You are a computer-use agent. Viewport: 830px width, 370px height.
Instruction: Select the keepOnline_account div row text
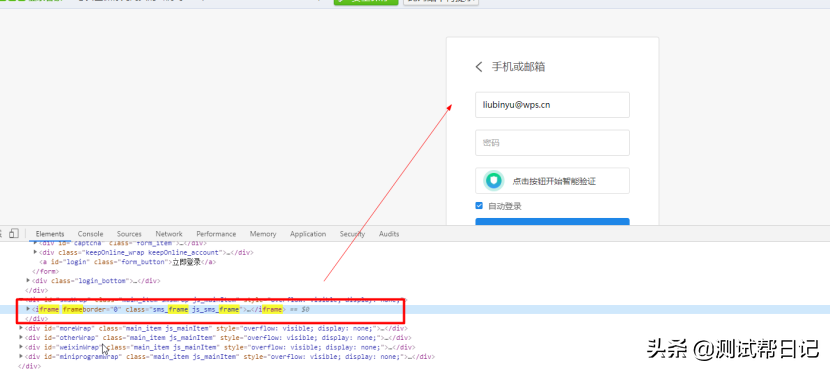pos(146,252)
